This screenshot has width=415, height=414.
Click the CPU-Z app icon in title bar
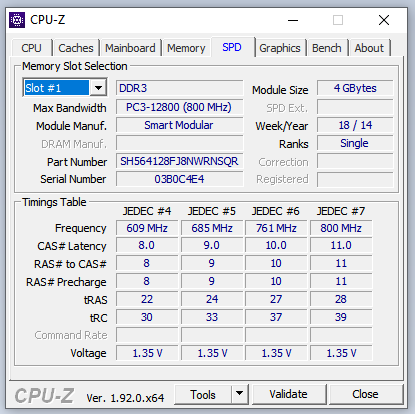[x=17, y=20]
